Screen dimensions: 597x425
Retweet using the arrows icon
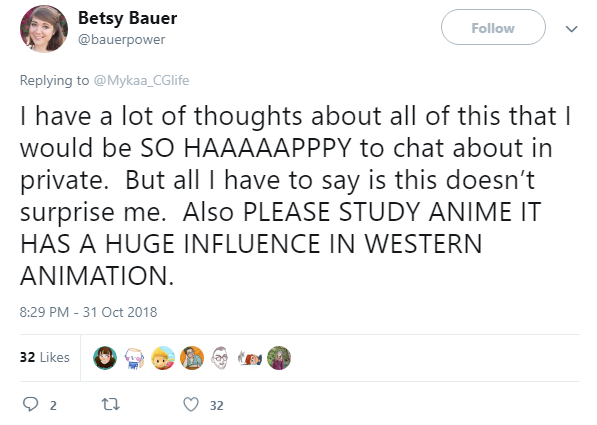111,404
